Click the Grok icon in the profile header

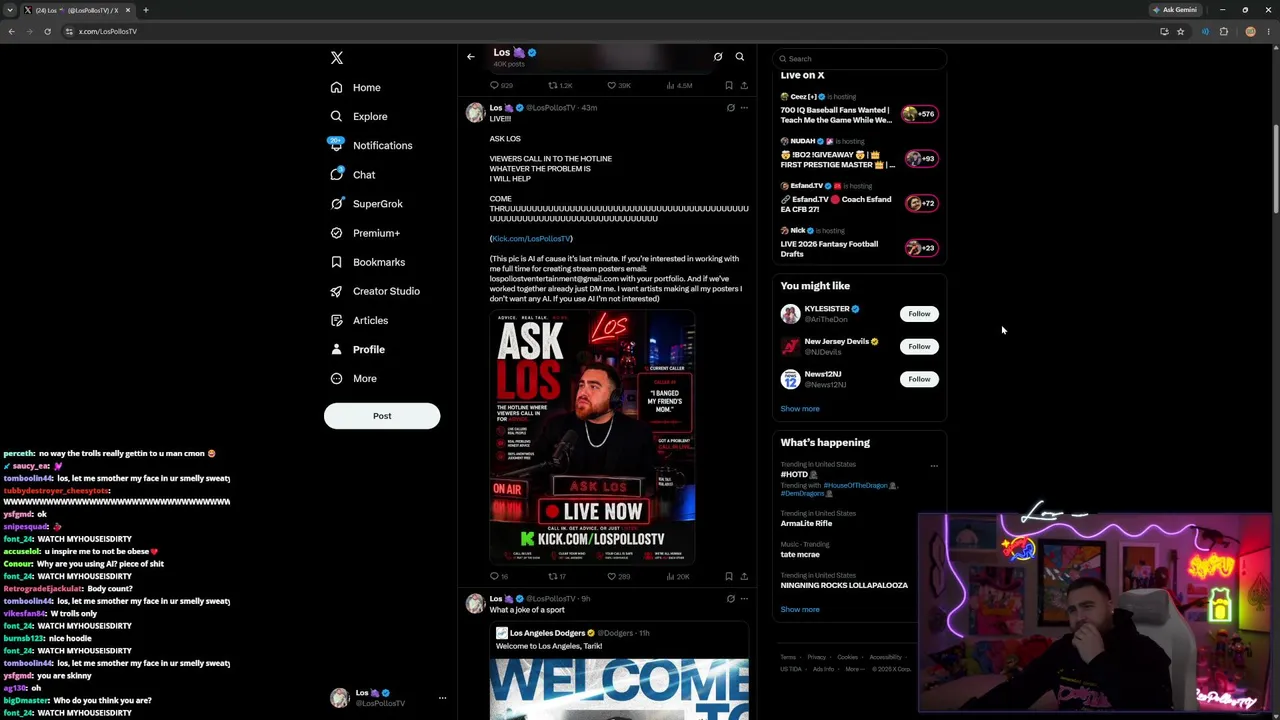[x=718, y=57]
